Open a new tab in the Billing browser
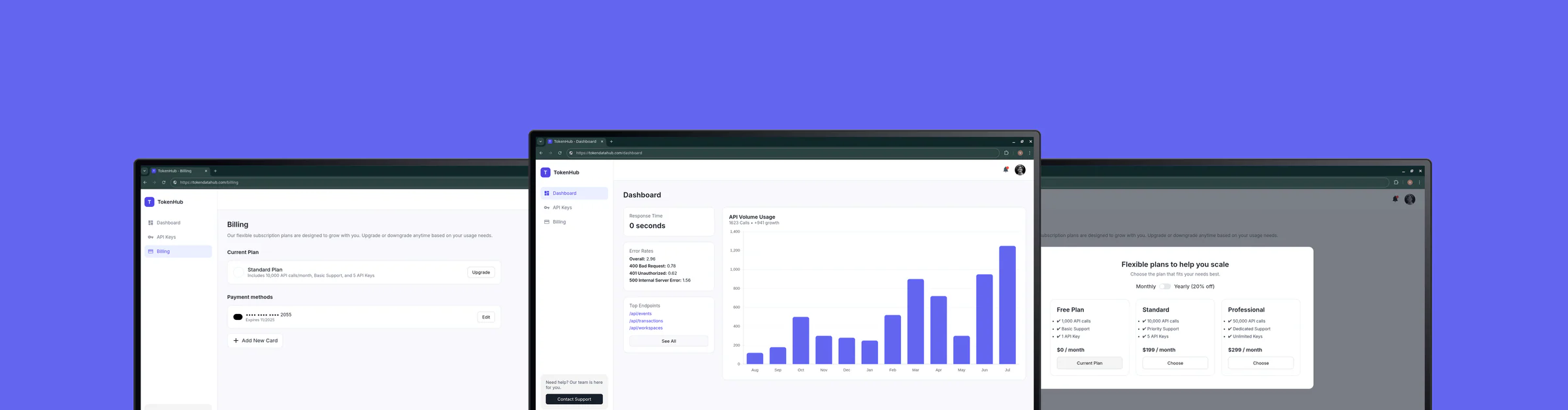The image size is (1568, 410). click(216, 171)
